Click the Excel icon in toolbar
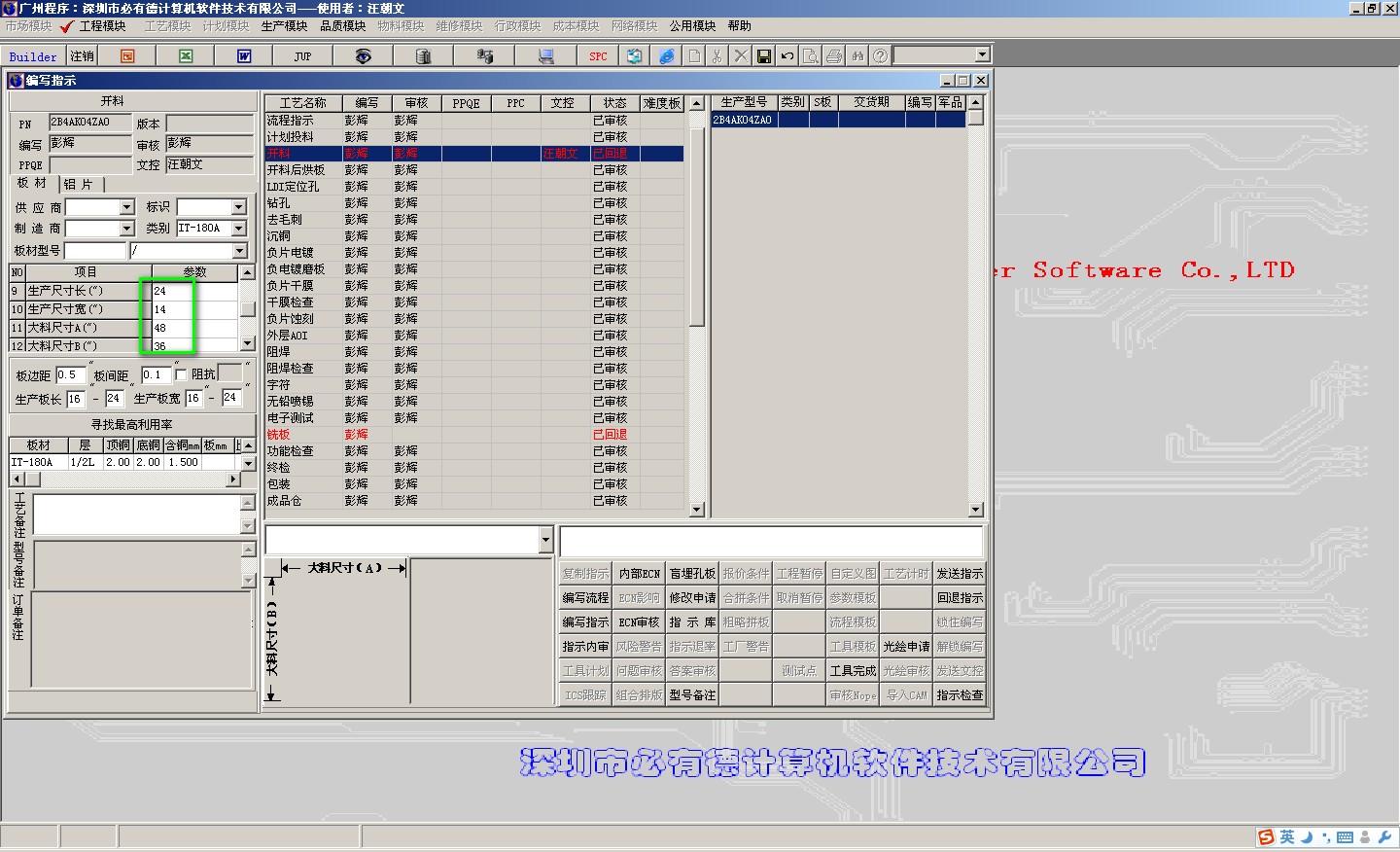Viewport: 1400px width, 852px height. pyautogui.click(x=186, y=56)
